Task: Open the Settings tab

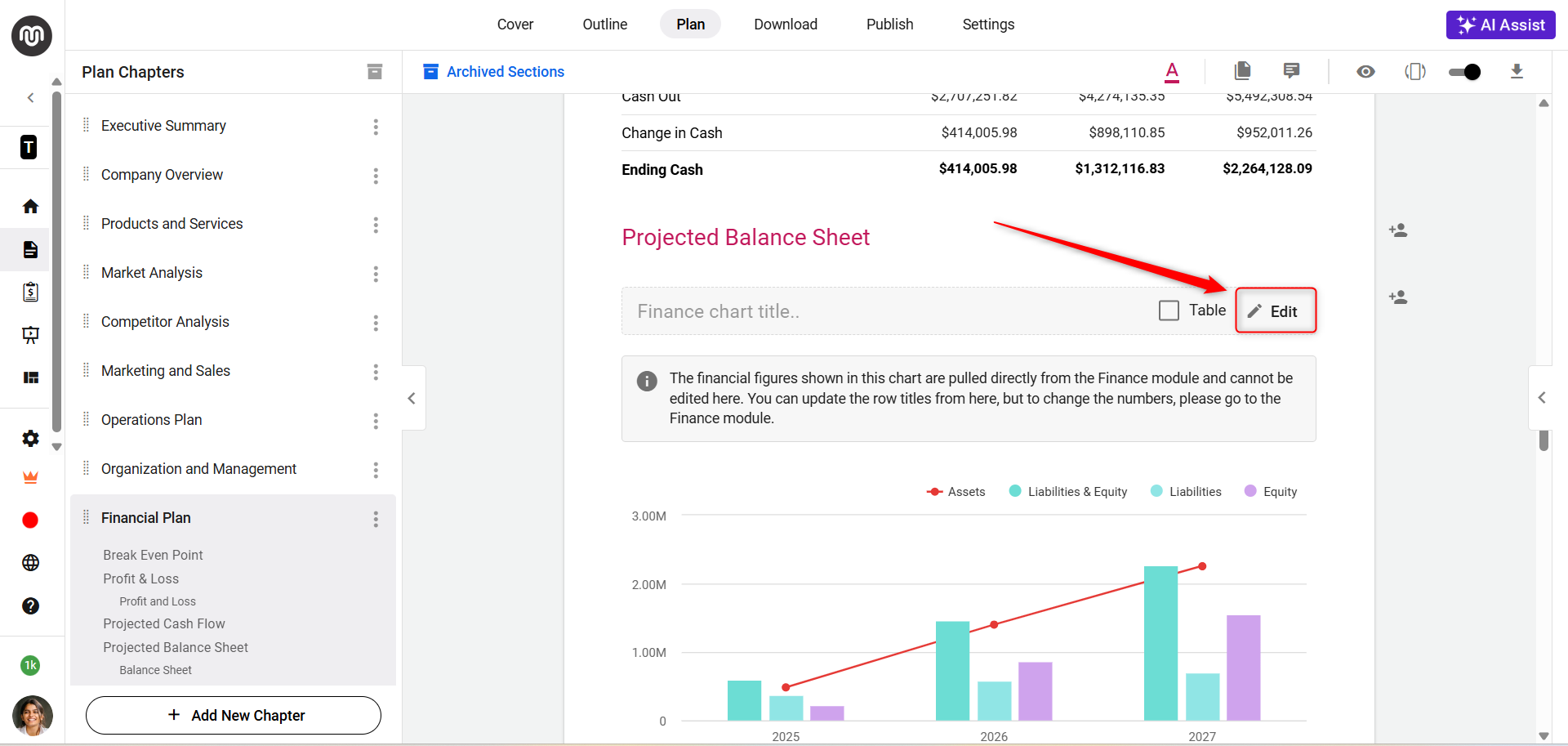Action: point(988,25)
